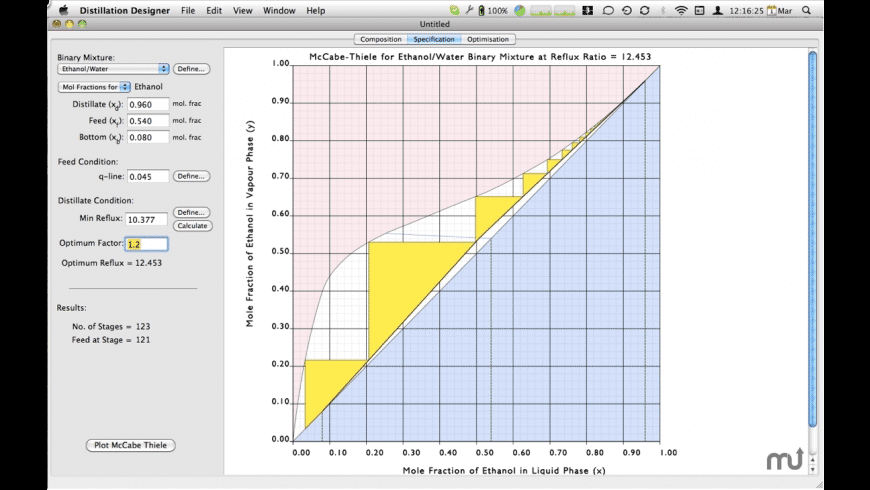Select the Specification tab
870x490 pixels.
click(434, 39)
